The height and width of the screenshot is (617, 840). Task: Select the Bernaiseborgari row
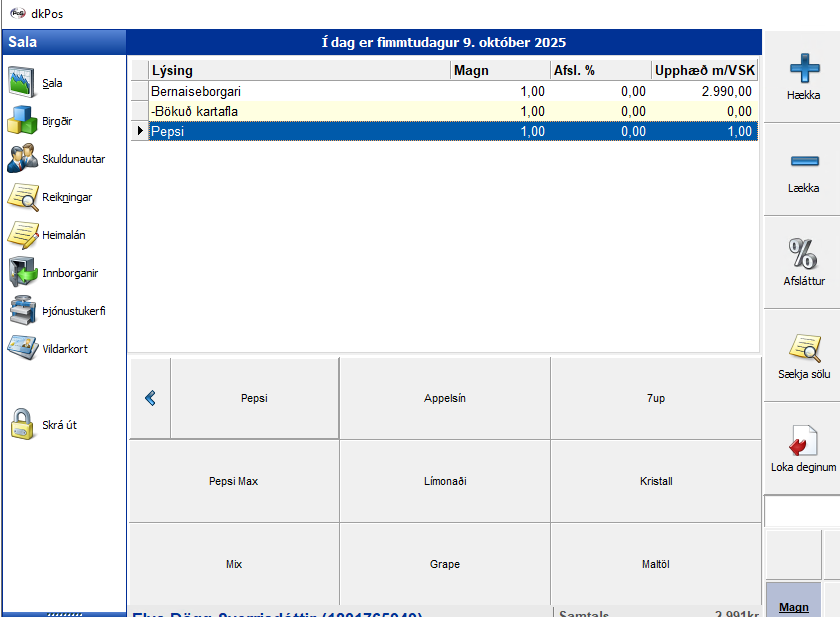click(x=300, y=91)
